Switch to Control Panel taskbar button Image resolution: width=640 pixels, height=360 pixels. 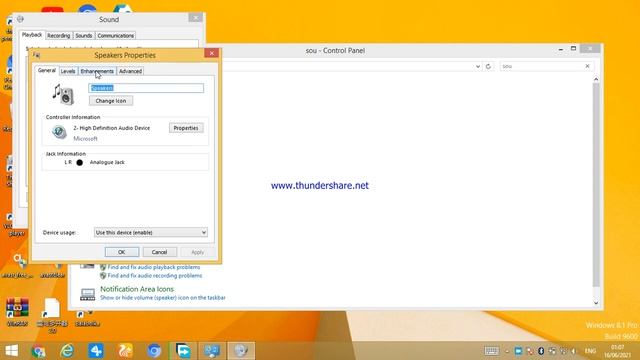(212, 351)
